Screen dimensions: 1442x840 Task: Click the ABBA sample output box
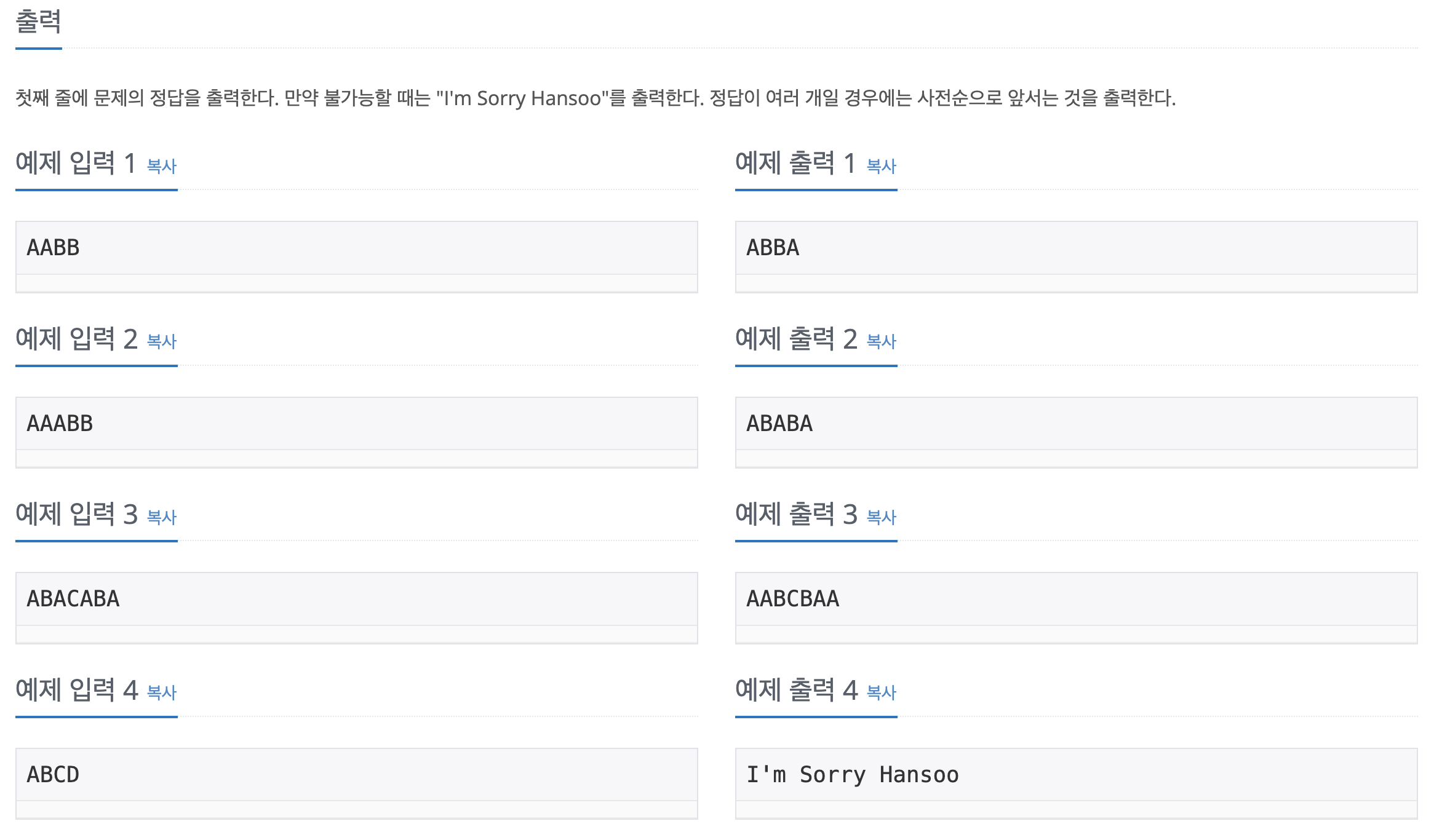[x=1077, y=256]
